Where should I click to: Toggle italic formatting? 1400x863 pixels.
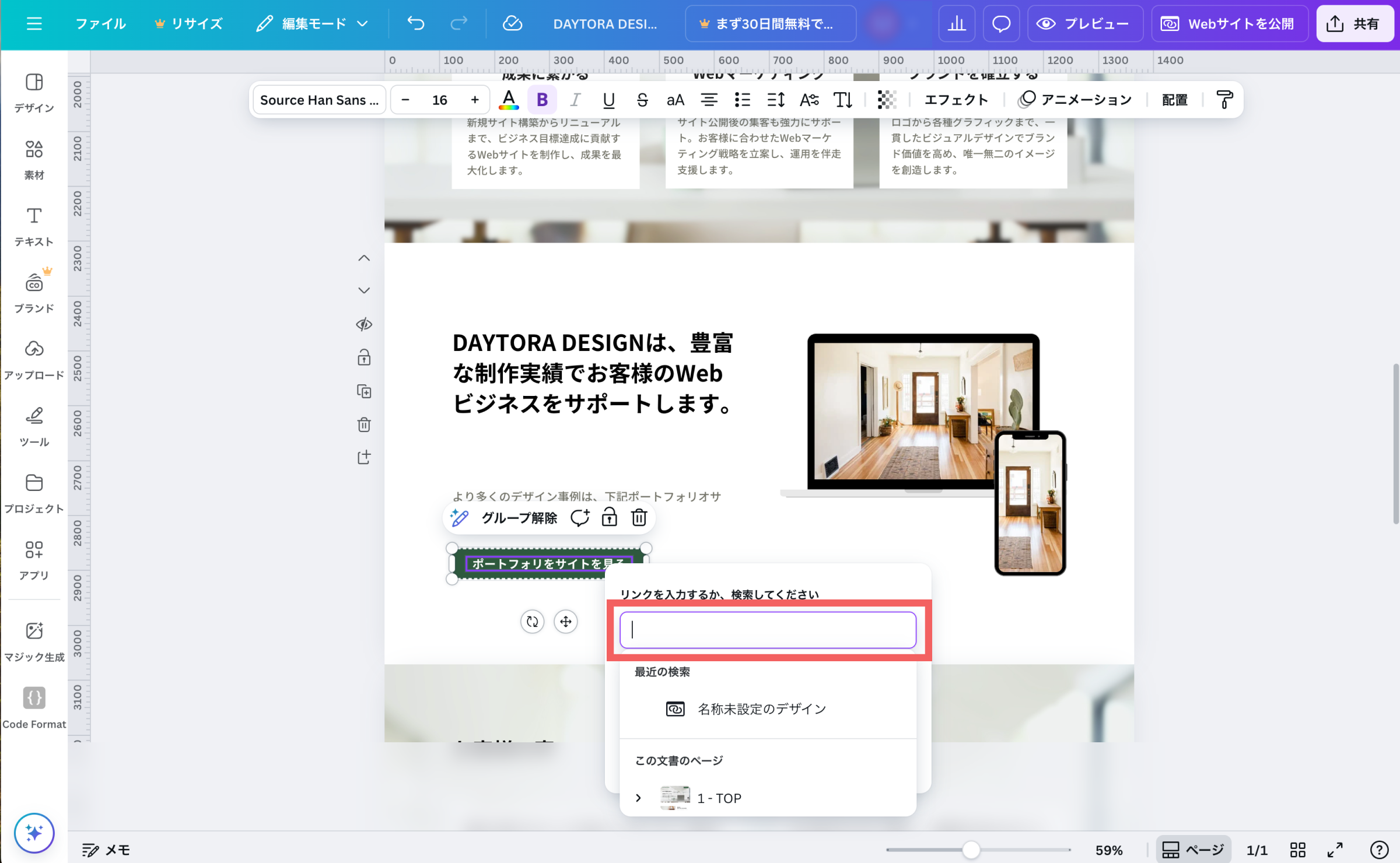coord(575,100)
